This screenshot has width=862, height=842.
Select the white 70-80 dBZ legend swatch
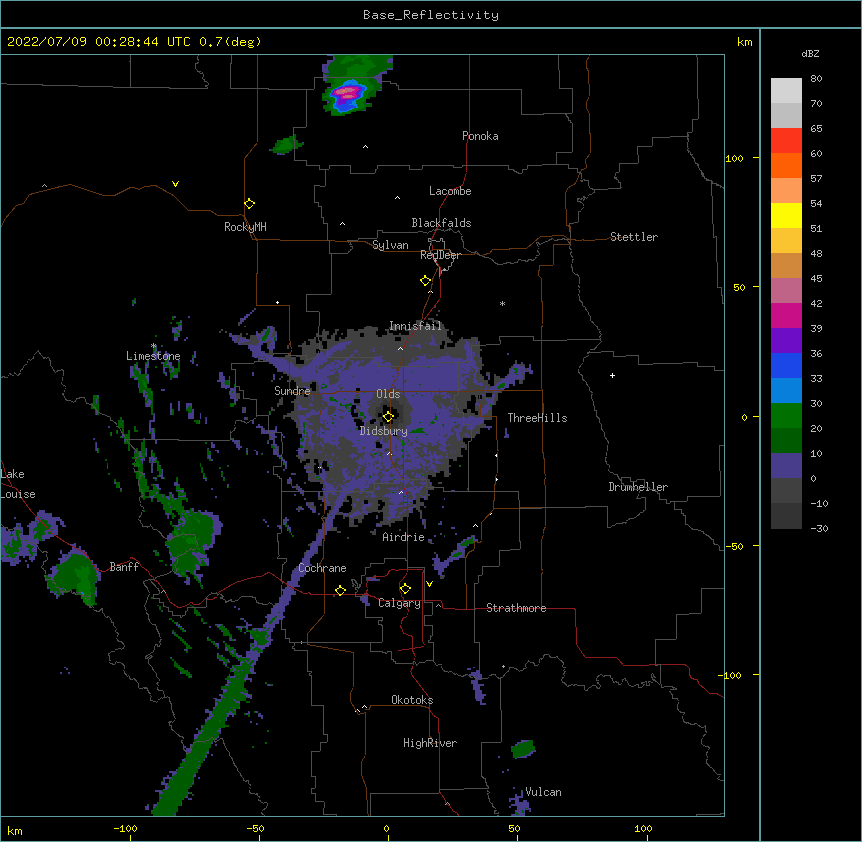tap(786, 91)
